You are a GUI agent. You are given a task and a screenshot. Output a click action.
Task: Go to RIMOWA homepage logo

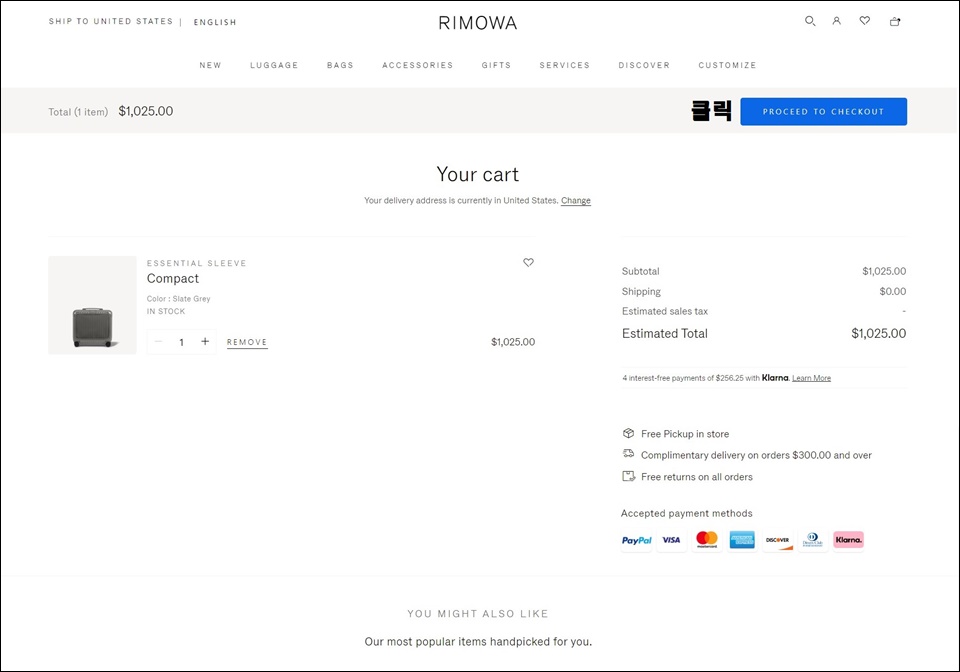(478, 23)
